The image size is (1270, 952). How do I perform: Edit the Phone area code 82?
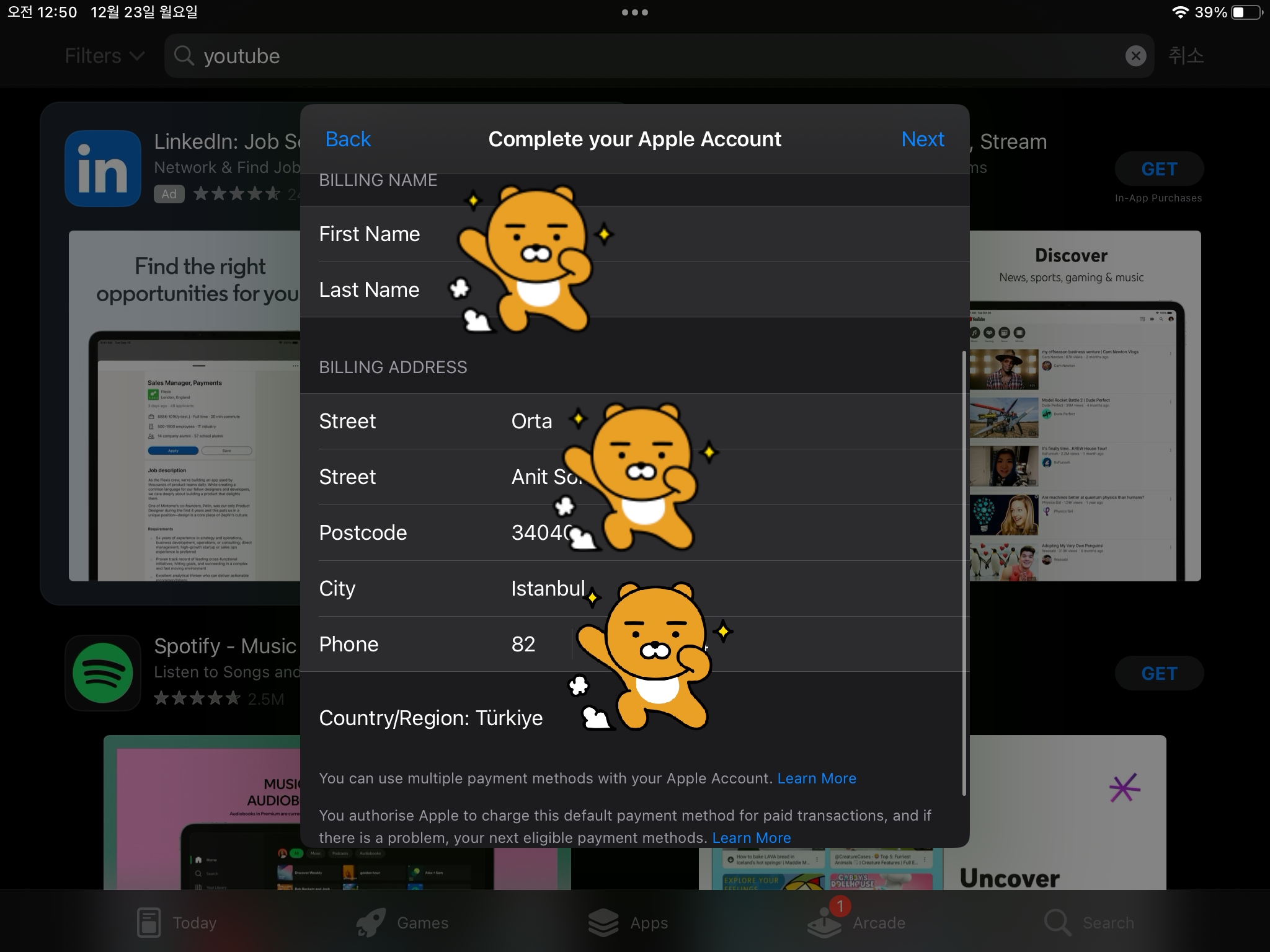(x=523, y=645)
